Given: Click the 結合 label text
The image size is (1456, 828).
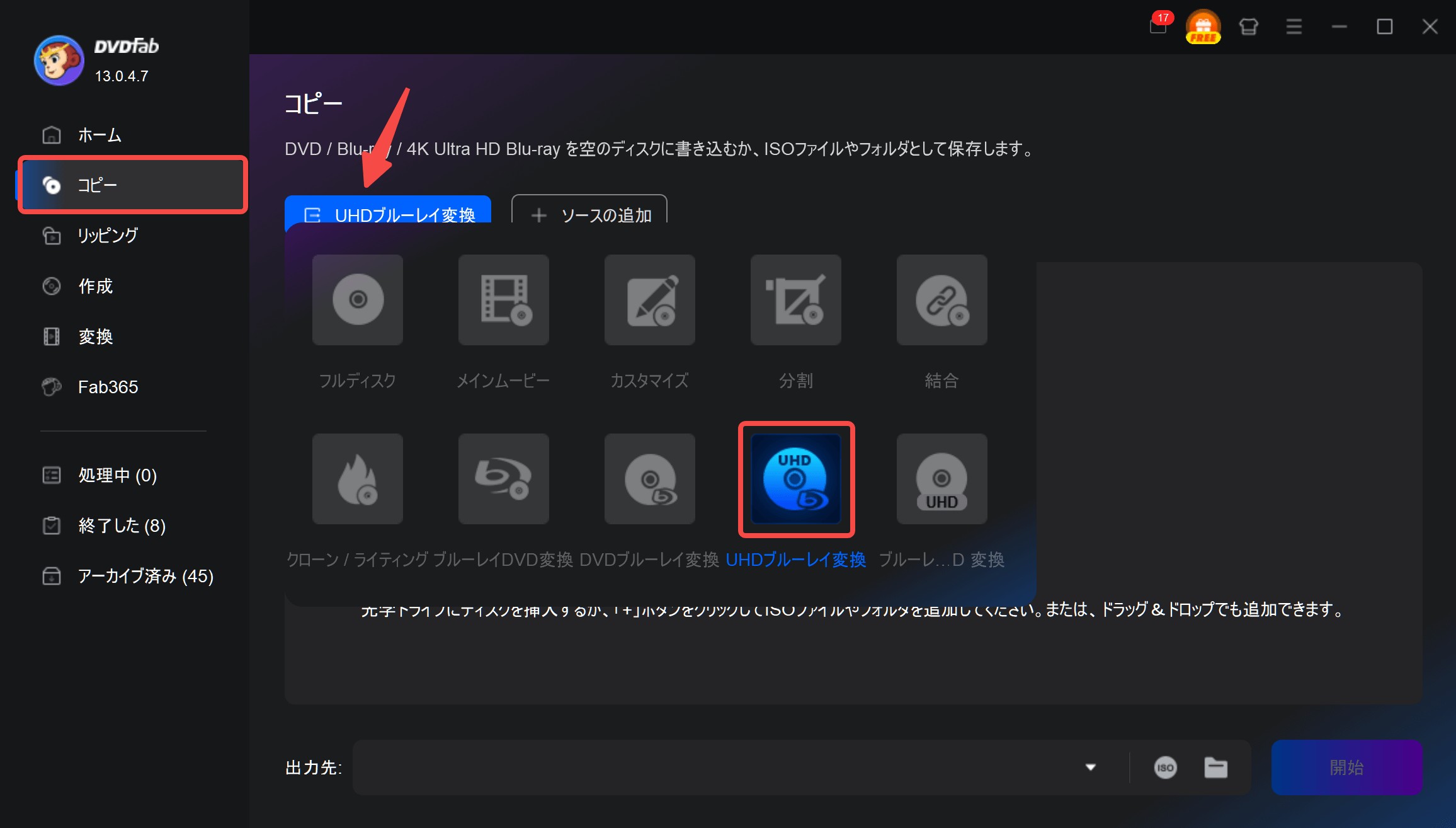Looking at the screenshot, I should point(942,381).
